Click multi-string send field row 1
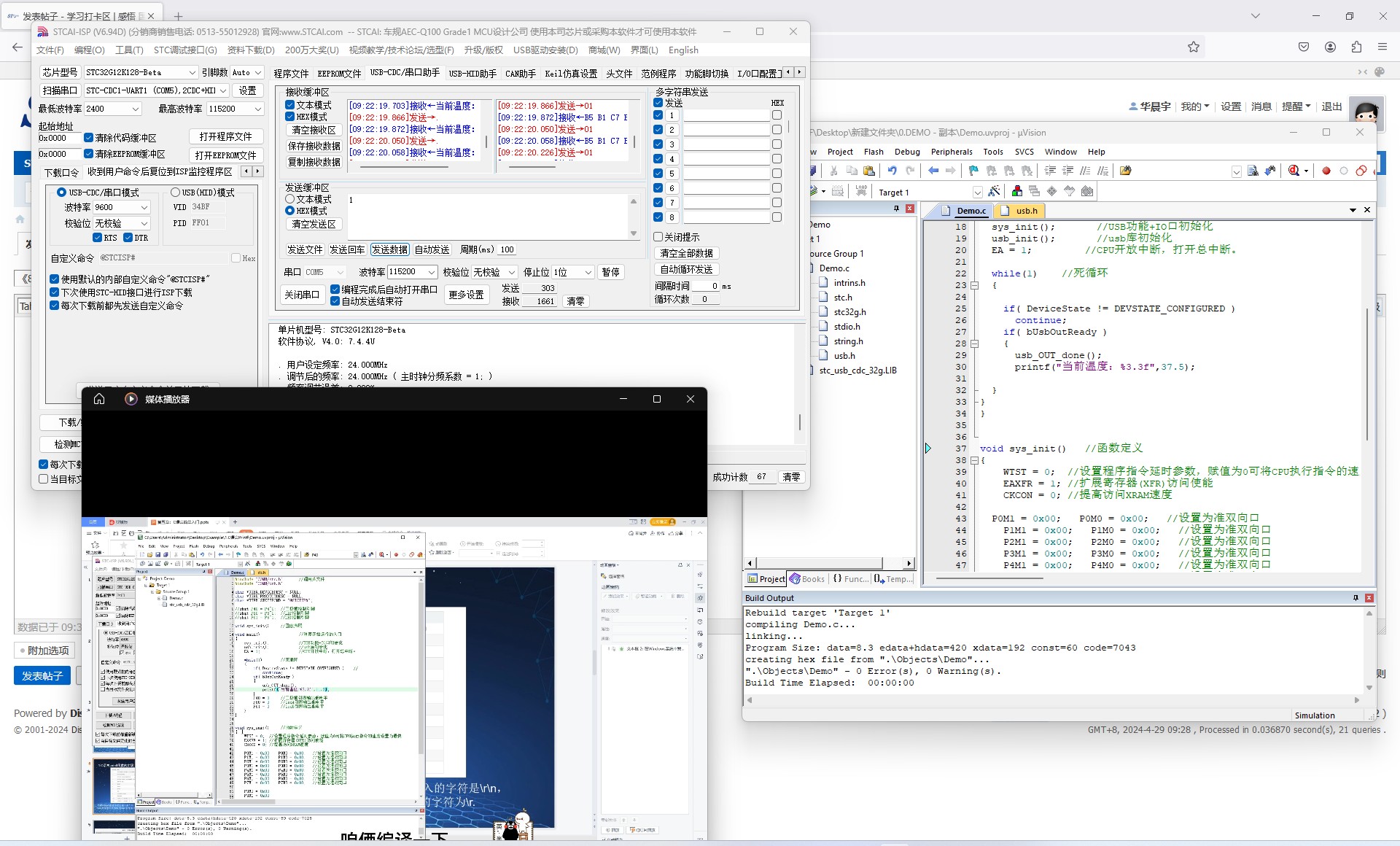The width and height of the screenshot is (1400, 846). pos(726,115)
